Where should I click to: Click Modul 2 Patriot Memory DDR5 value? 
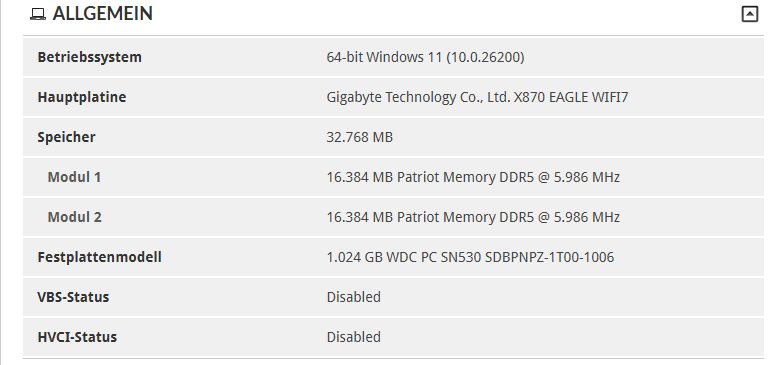click(x=473, y=217)
